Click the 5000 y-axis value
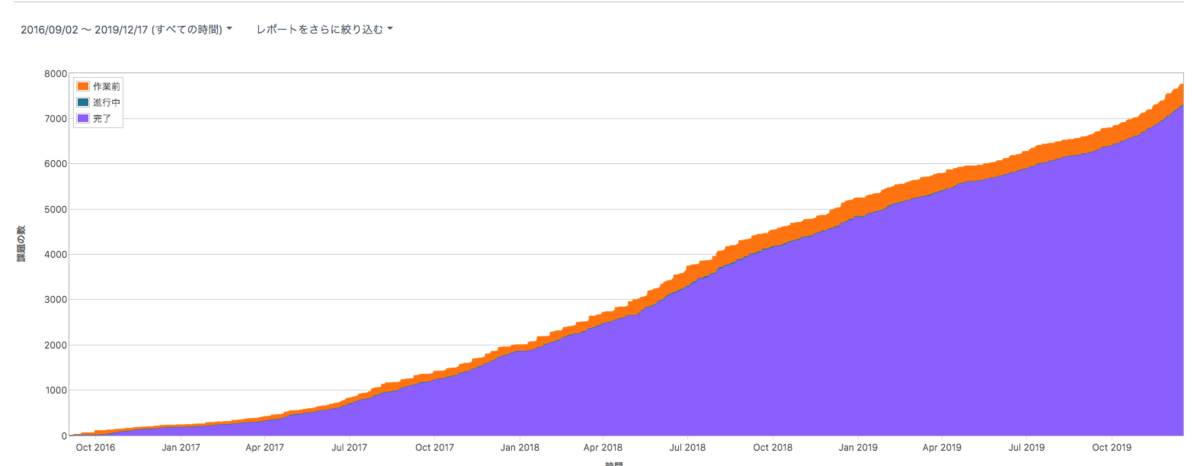Viewport: 1200px width, 466px height. coord(55,210)
